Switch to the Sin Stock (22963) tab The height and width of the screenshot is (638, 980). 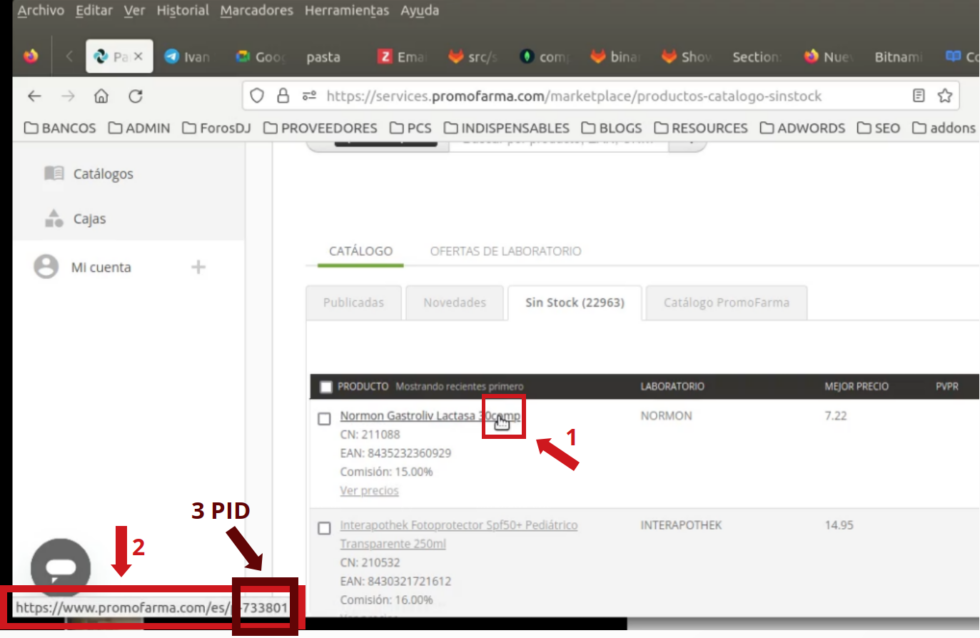tap(574, 302)
